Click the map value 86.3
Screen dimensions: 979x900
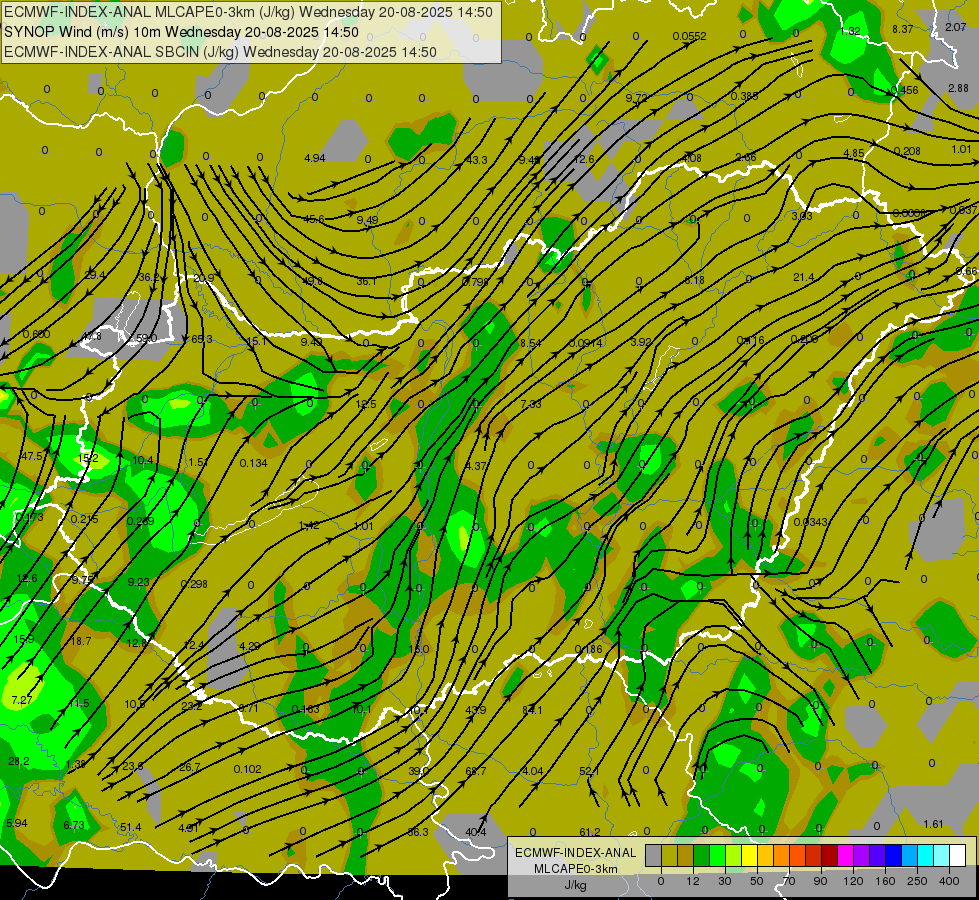coord(418,832)
